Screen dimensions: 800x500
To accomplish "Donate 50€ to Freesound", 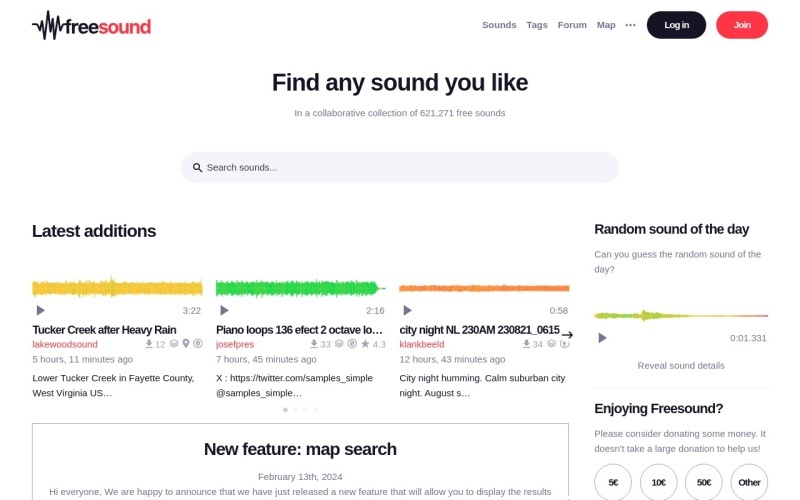I will click(704, 482).
